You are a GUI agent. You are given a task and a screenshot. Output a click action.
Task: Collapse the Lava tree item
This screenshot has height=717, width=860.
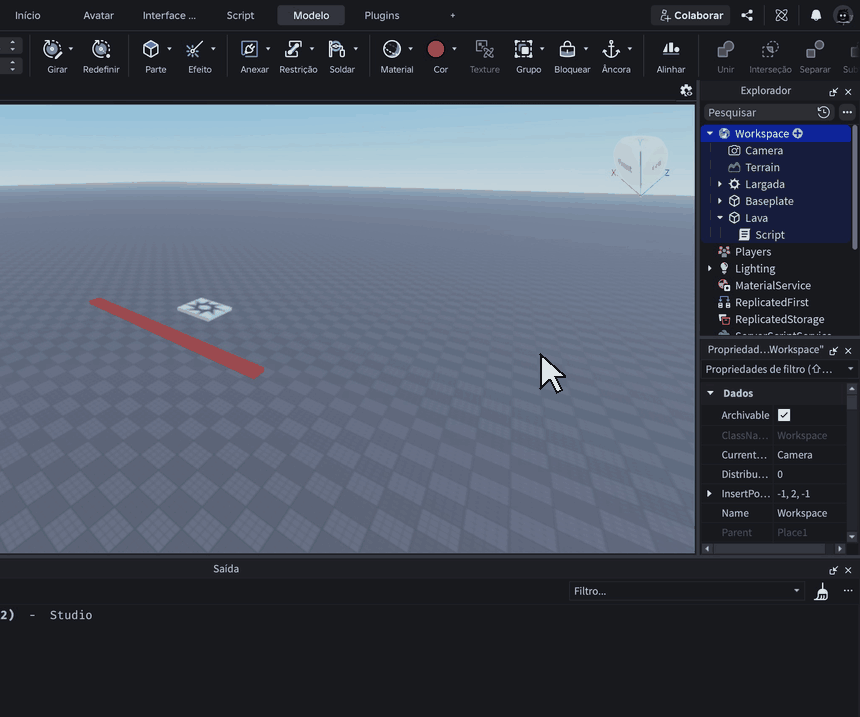(720, 218)
